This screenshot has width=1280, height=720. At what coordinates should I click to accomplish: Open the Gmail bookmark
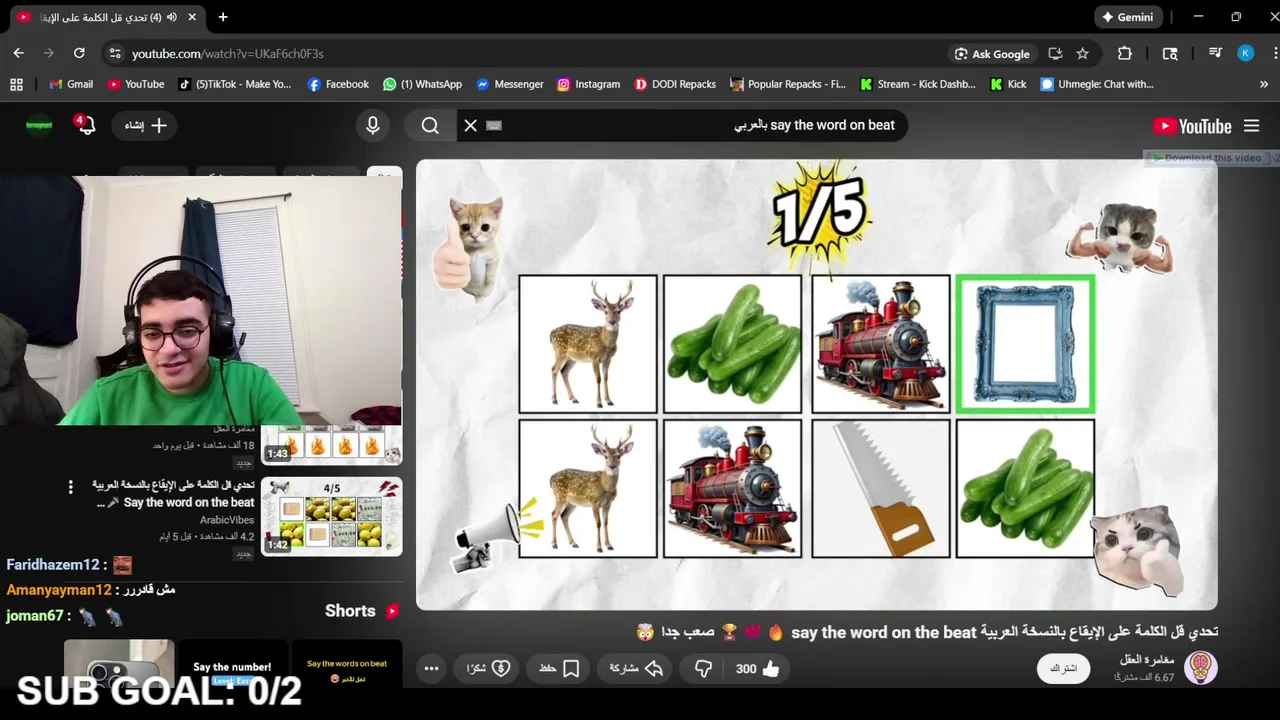click(70, 84)
